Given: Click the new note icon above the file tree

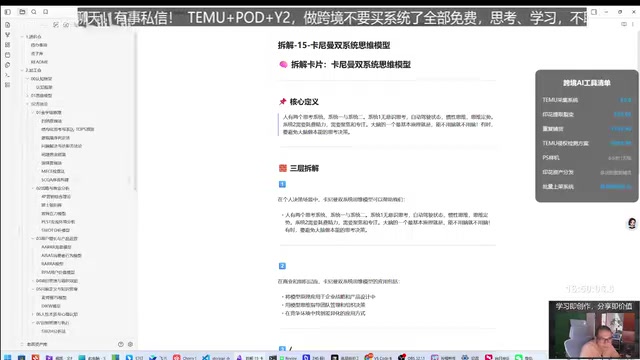Looking at the screenshot, I should 56,25.
